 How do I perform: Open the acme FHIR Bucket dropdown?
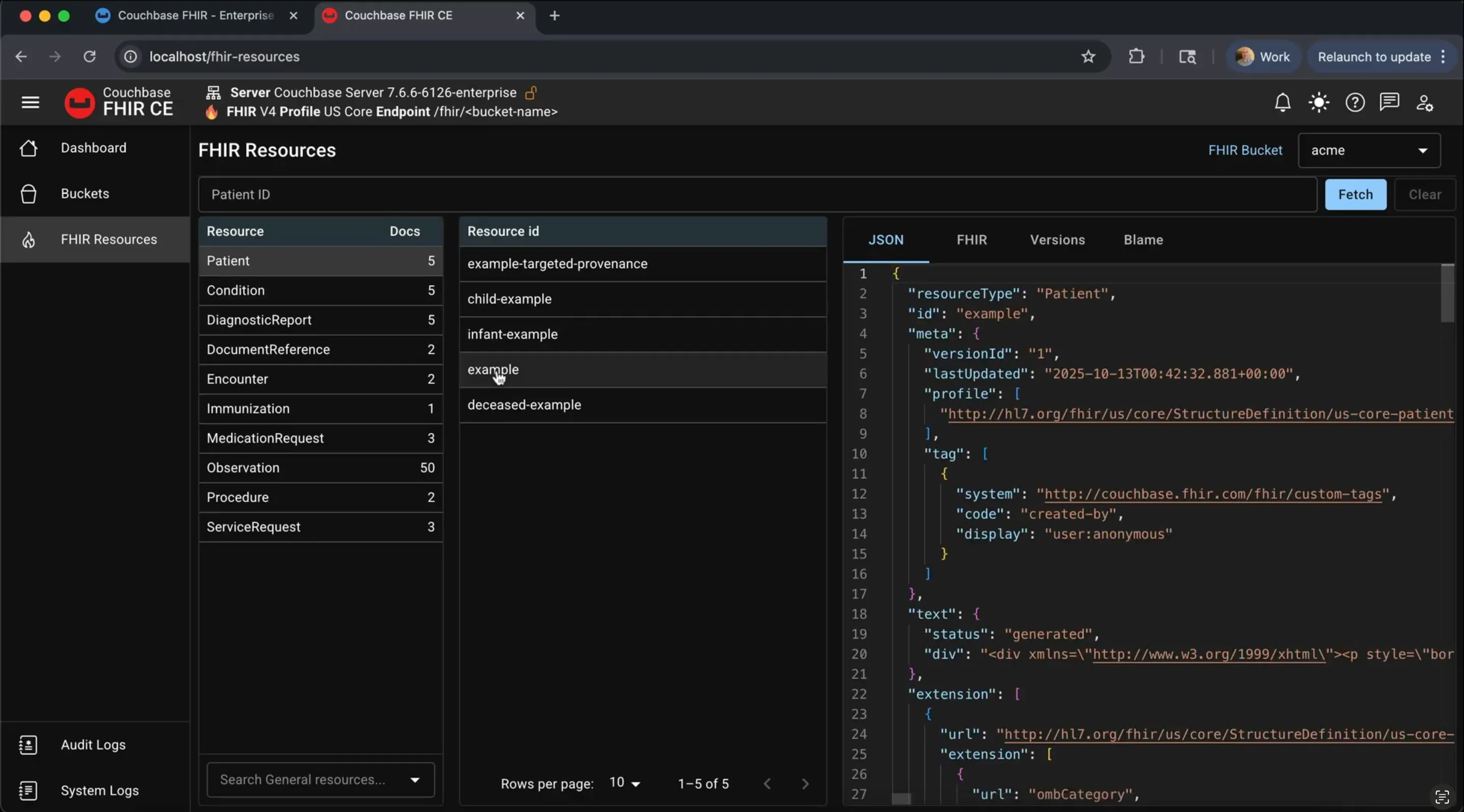coord(1369,150)
